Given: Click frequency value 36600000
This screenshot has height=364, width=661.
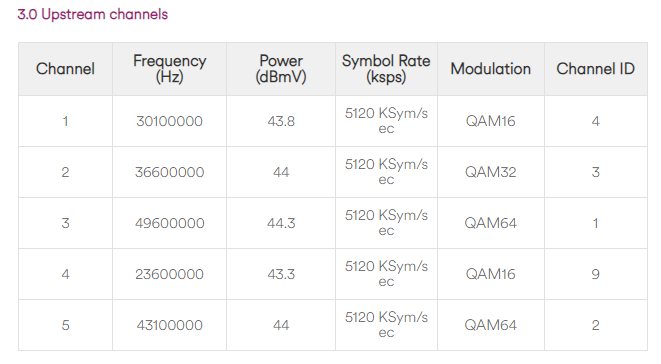Looking at the screenshot, I should pos(169,173).
